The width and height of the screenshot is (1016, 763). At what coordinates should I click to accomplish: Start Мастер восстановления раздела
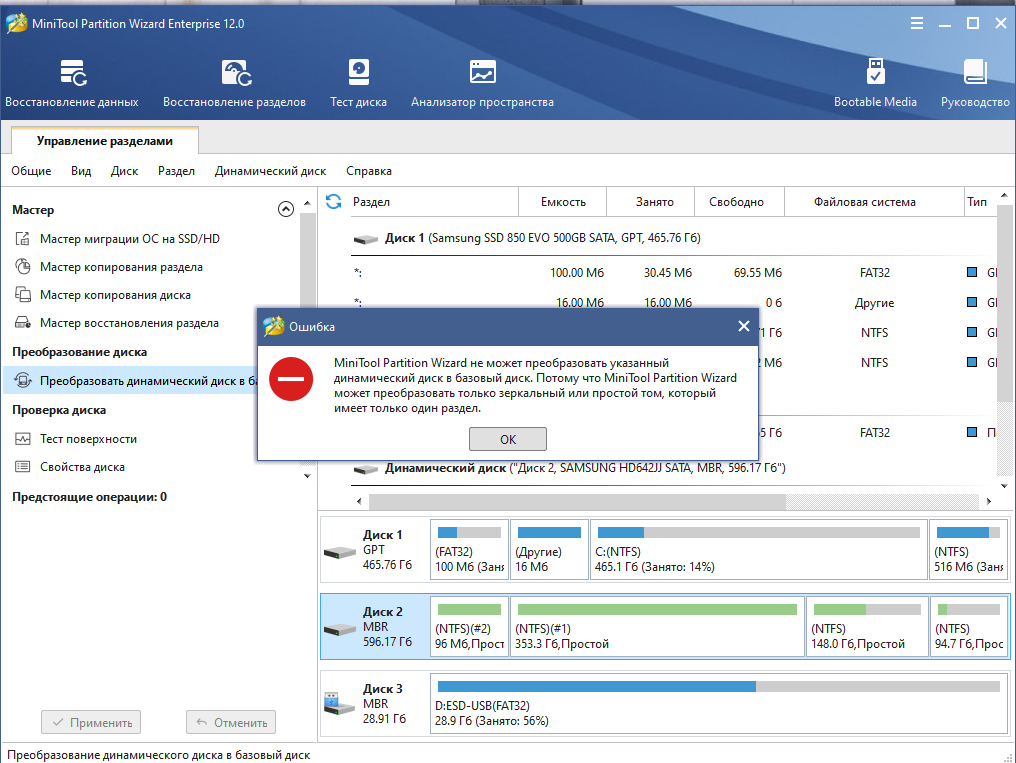coord(129,323)
